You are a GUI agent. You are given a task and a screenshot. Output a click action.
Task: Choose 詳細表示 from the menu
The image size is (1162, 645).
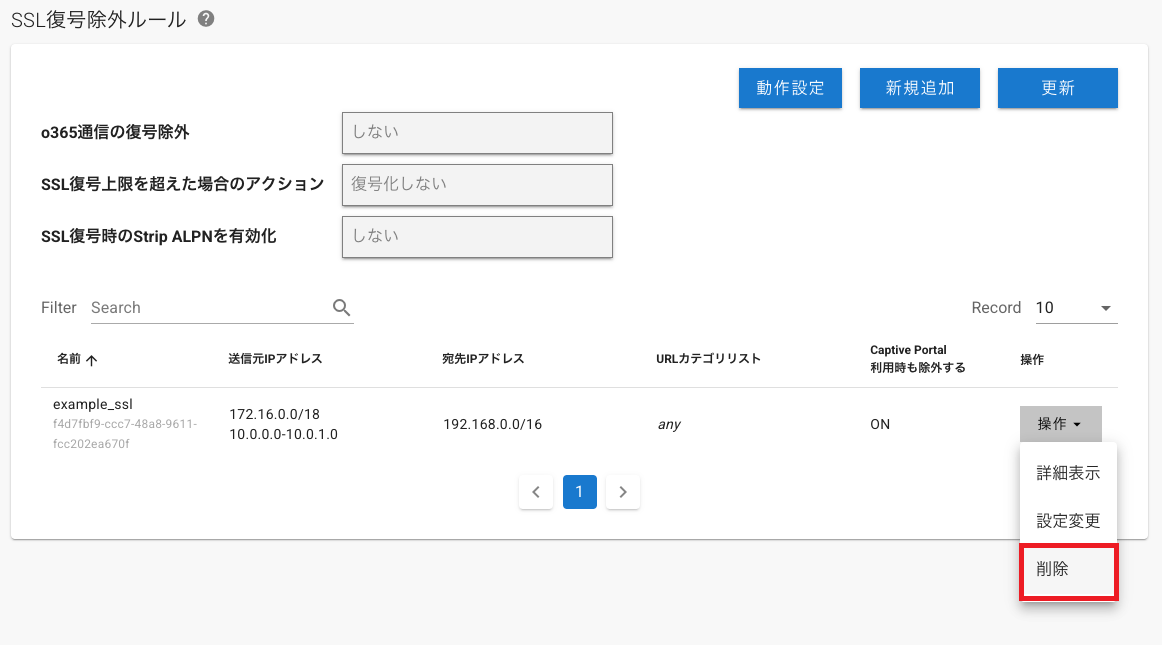click(x=1068, y=473)
